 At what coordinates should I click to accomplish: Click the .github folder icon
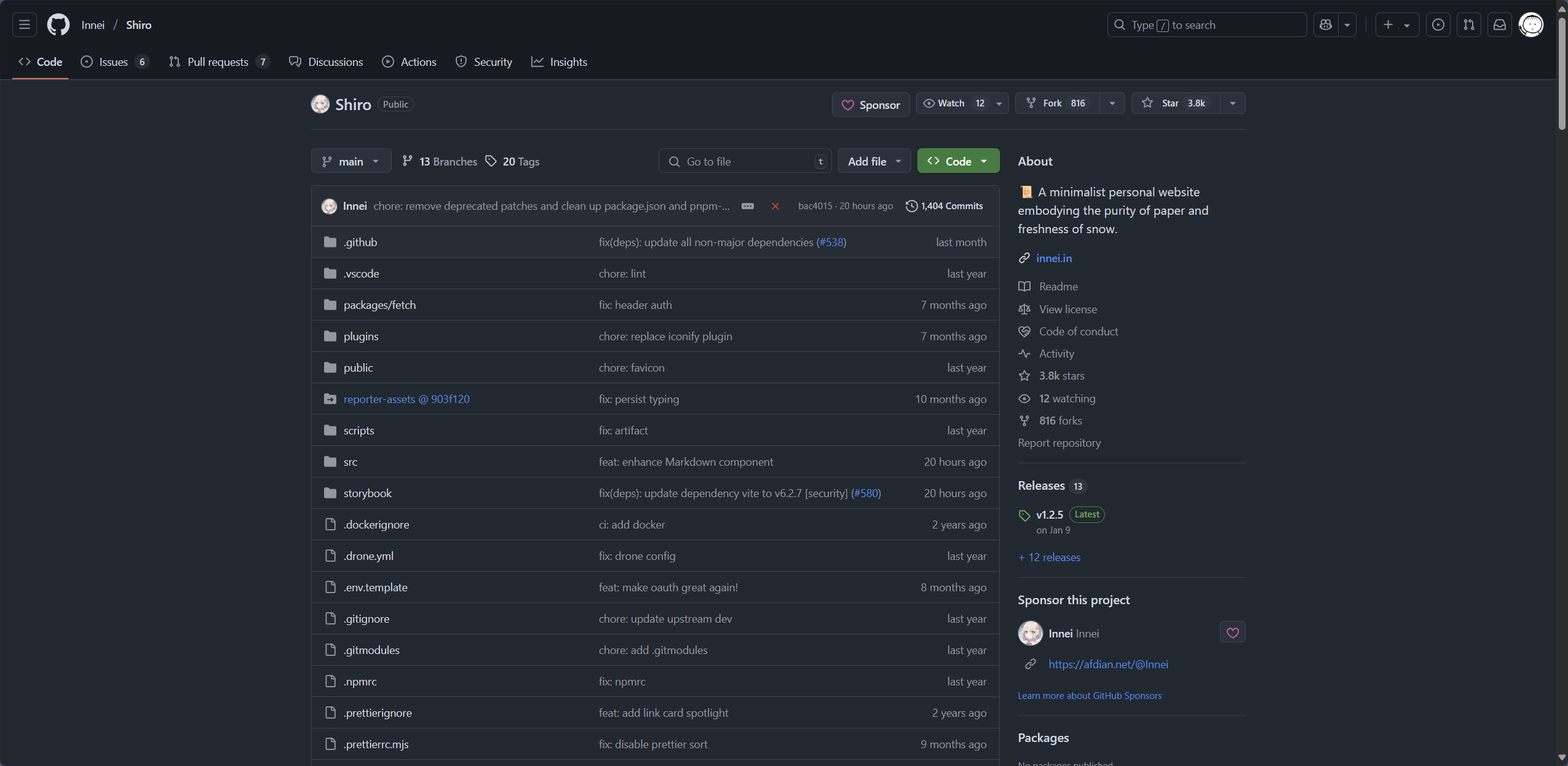pyautogui.click(x=330, y=242)
